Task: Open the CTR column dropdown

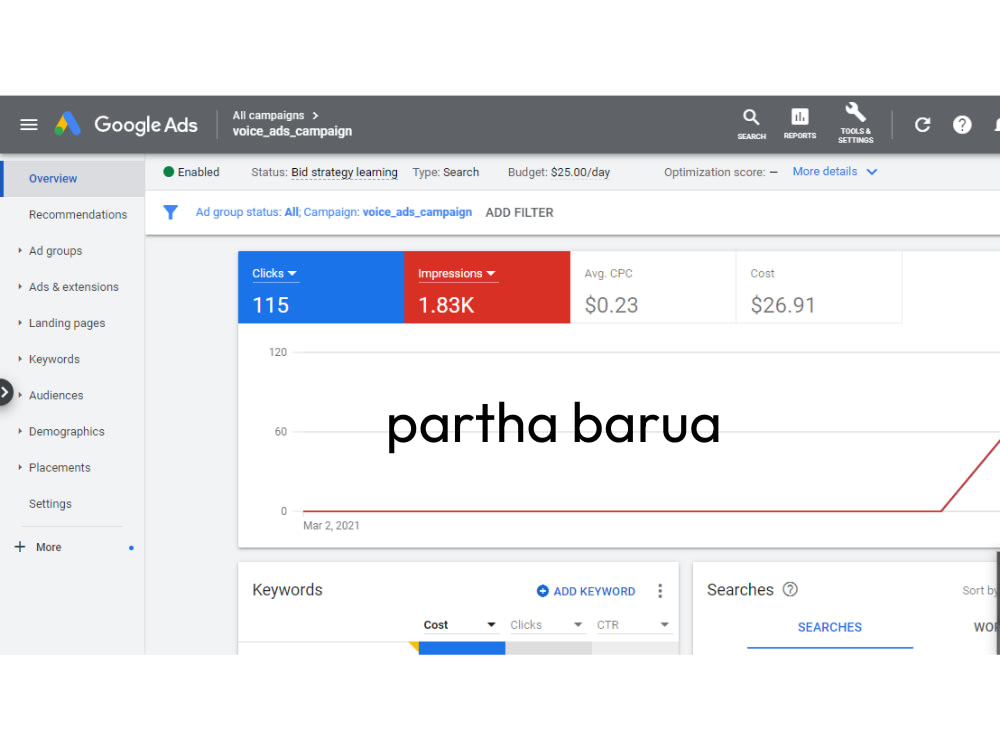Action: coord(633,625)
